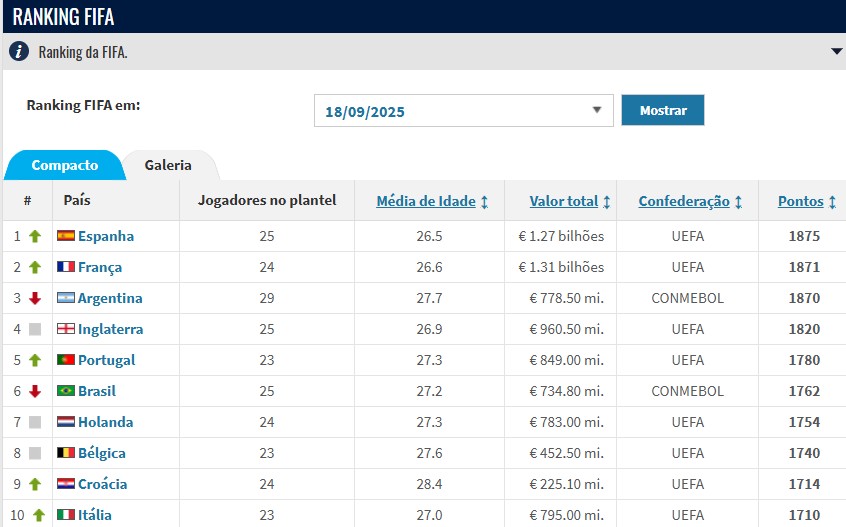Open the Croácia team link
The image size is (846, 527).
click(103, 484)
